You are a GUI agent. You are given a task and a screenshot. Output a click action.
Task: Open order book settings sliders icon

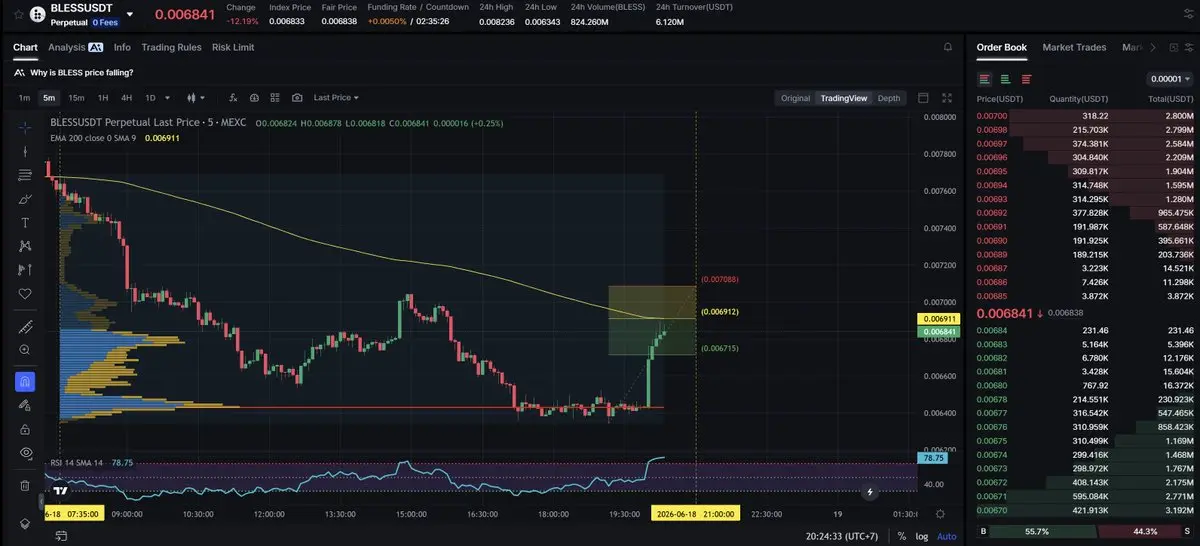click(x=1189, y=47)
